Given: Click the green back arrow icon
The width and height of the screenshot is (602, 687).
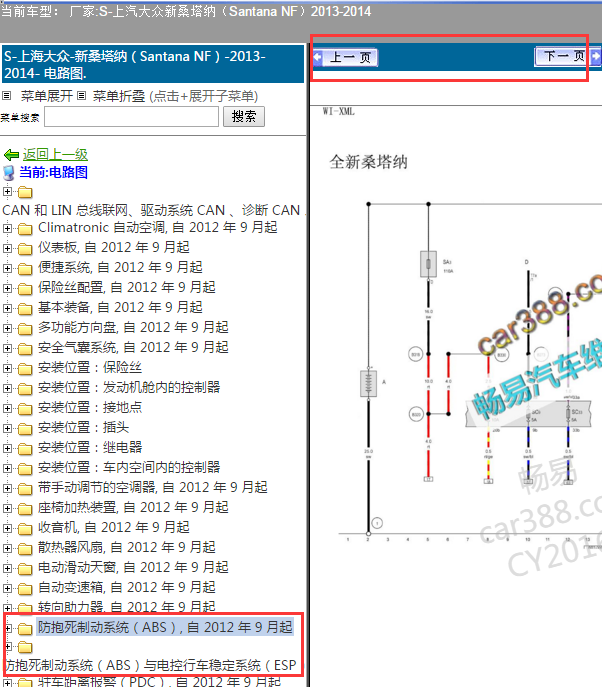Looking at the screenshot, I should point(11,155).
